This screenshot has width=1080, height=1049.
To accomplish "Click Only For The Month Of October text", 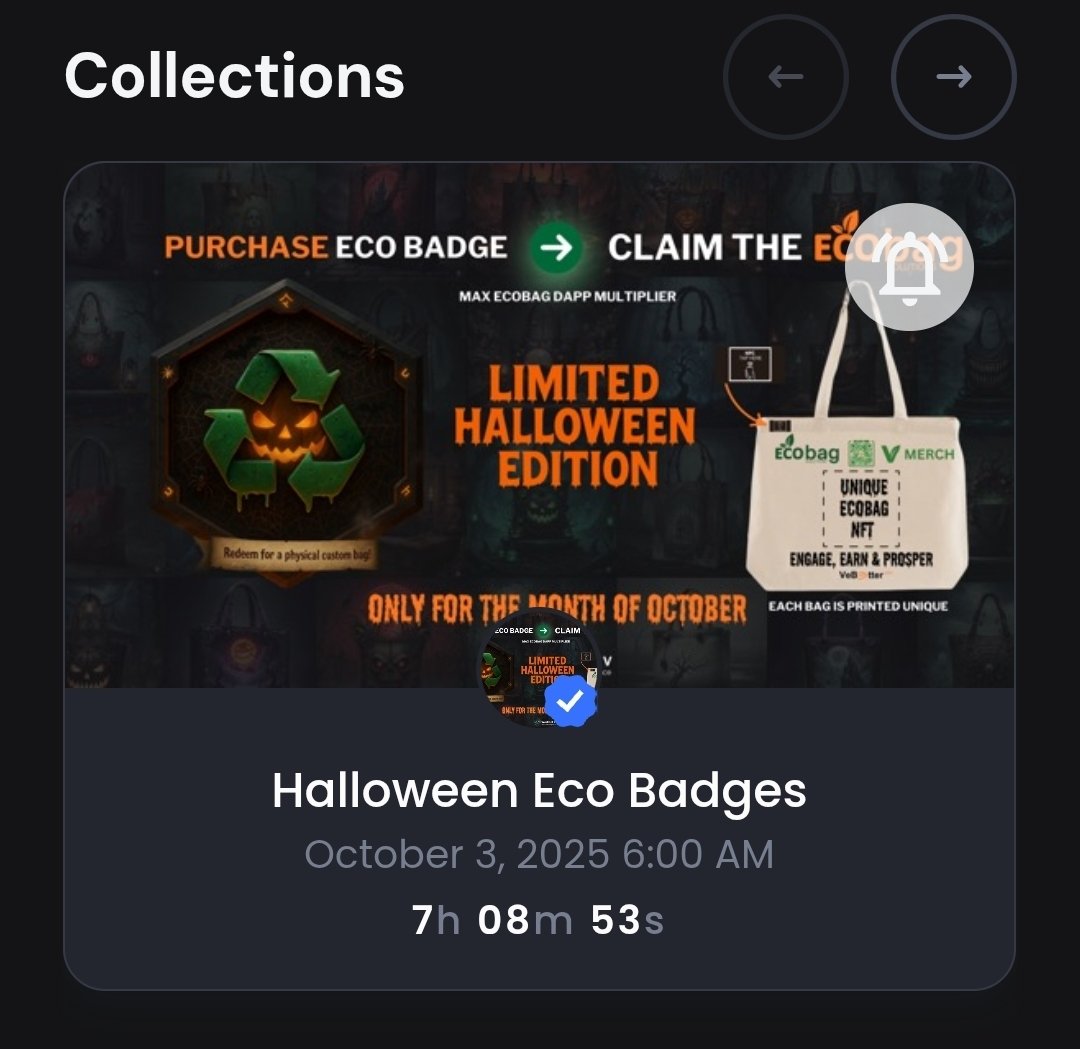I will [x=556, y=608].
